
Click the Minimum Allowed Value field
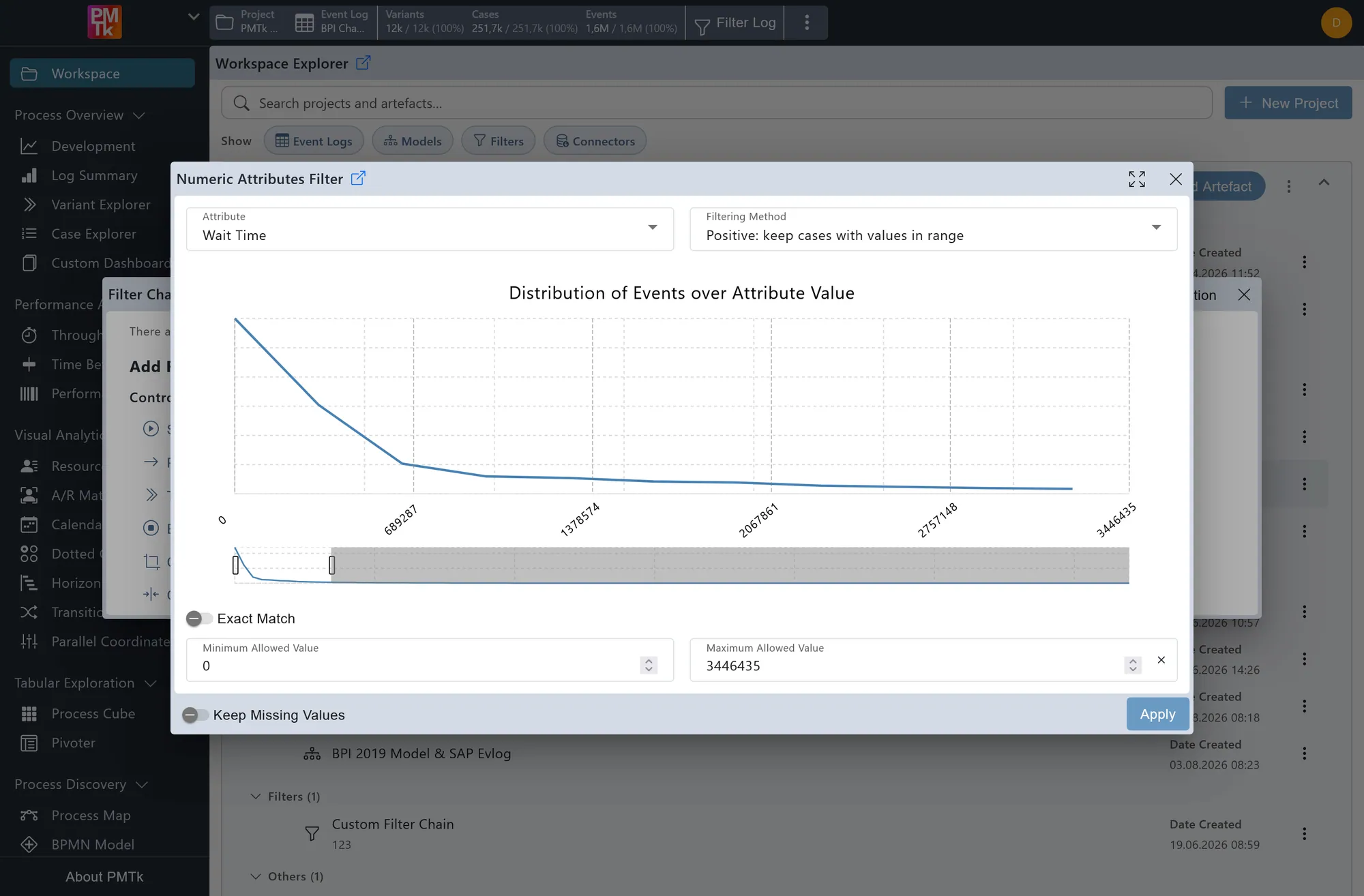430,659
